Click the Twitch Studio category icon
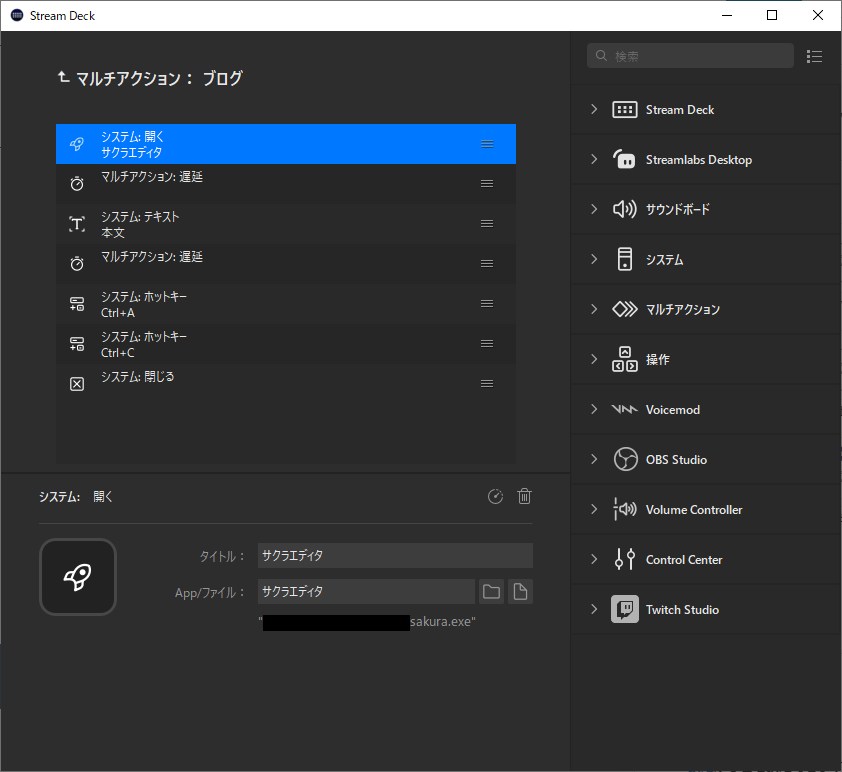This screenshot has width=842, height=772. pyautogui.click(x=625, y=609)
